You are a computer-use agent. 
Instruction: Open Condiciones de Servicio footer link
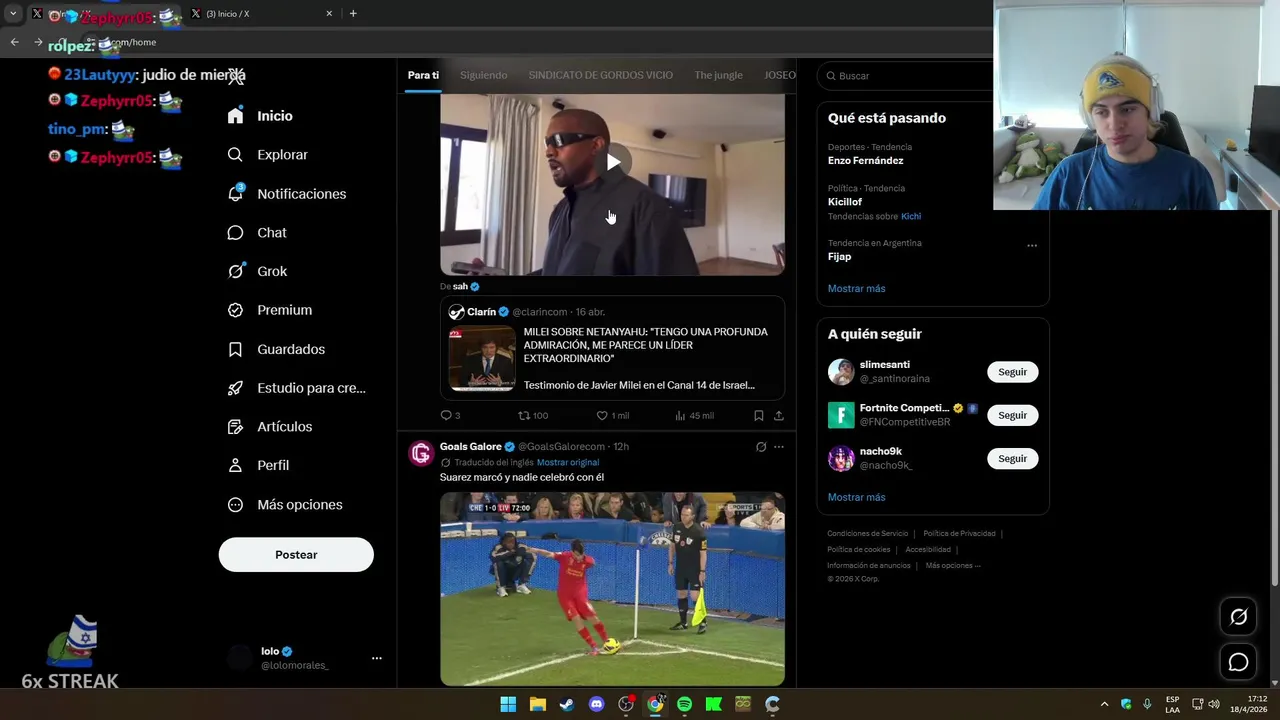pyautogui.click(x=867, y=534)
